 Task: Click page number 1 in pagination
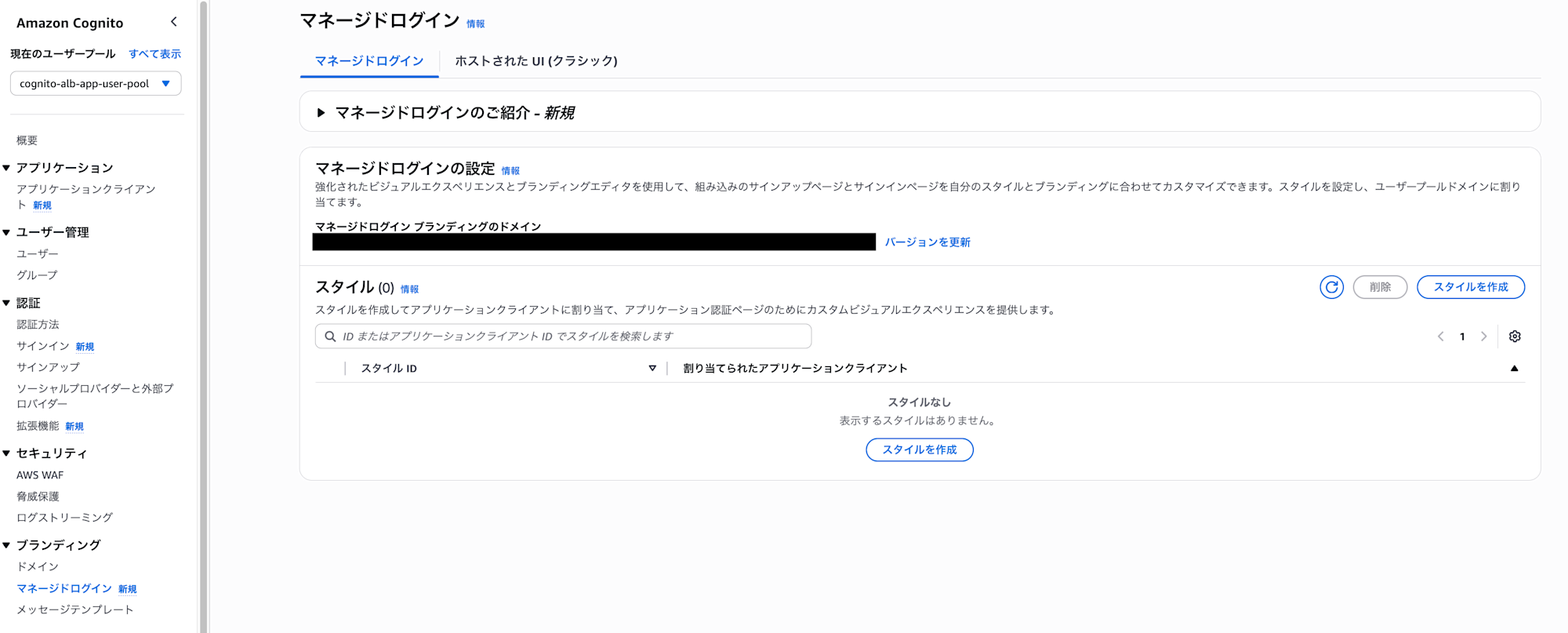[1462, 337]
